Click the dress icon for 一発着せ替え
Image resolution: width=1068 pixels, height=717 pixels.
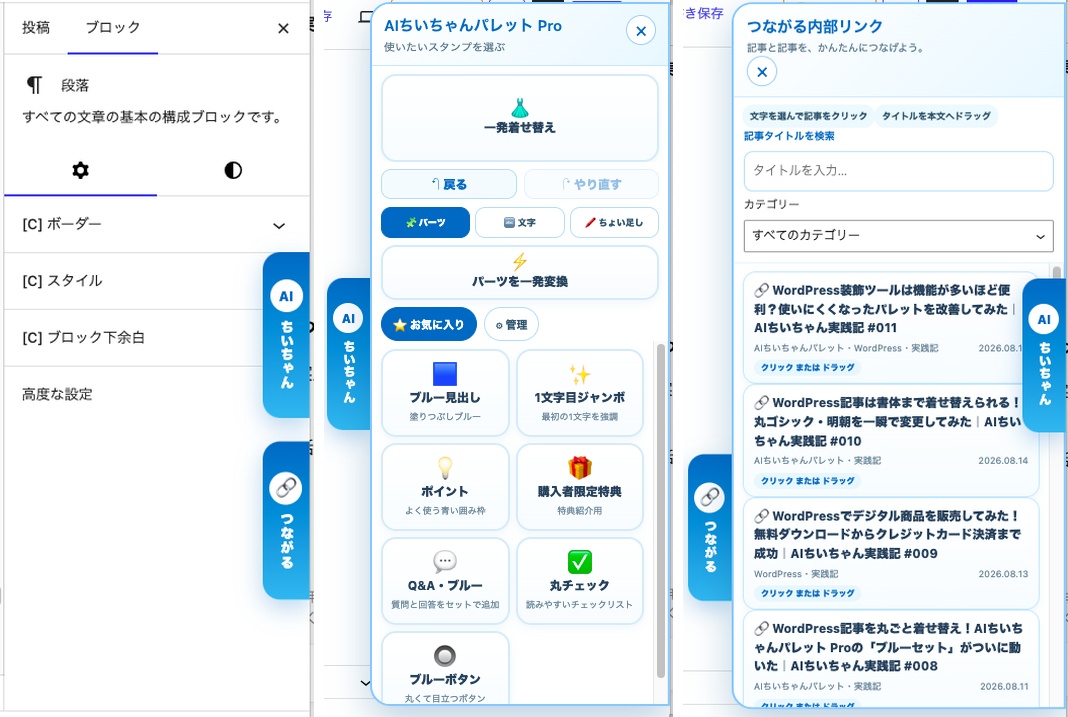pyautogui.click(x=520, y=108)
